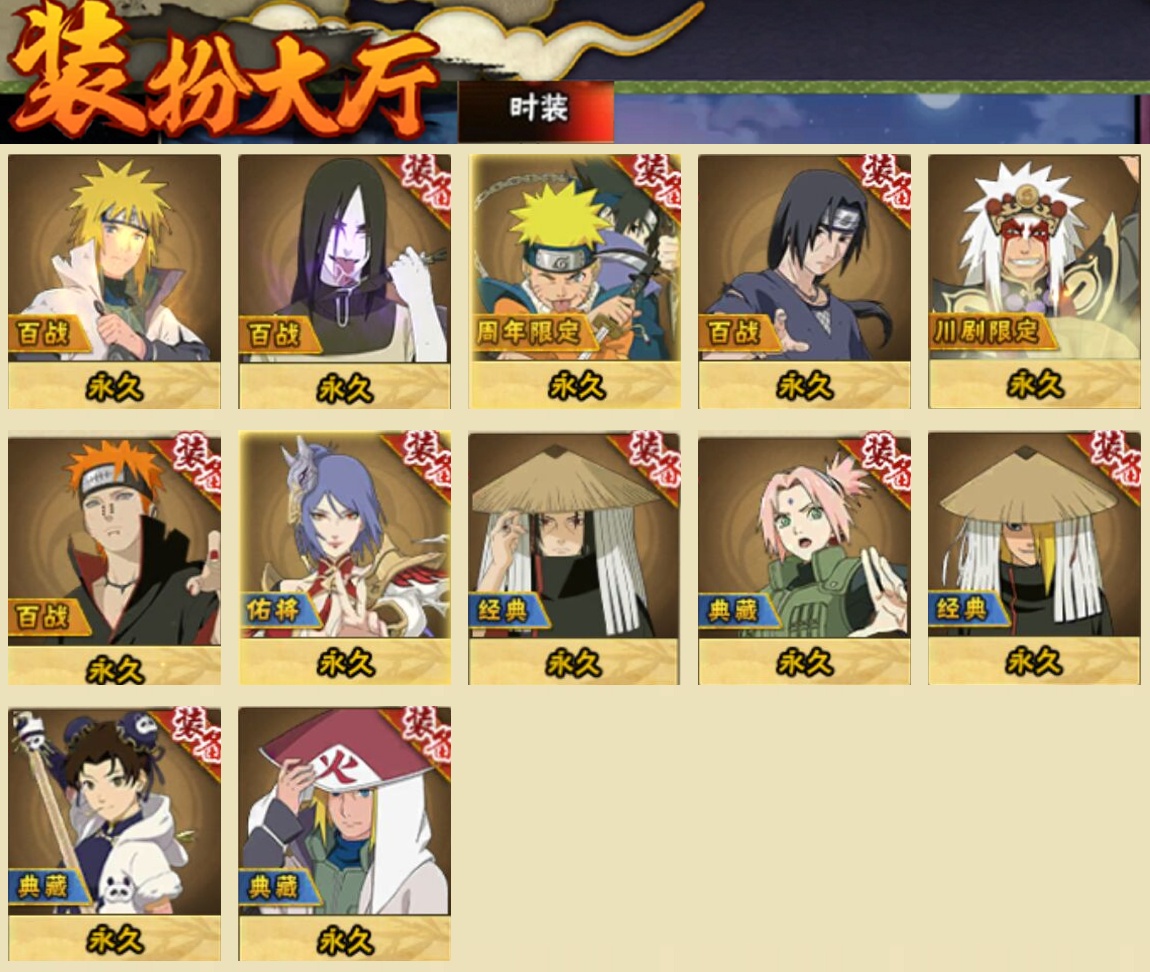The height and width of the screenshot is (972, 1150).
Task: Choose the blue-haired Konan 佑择 costume
Action: click(x=345, y=558)
